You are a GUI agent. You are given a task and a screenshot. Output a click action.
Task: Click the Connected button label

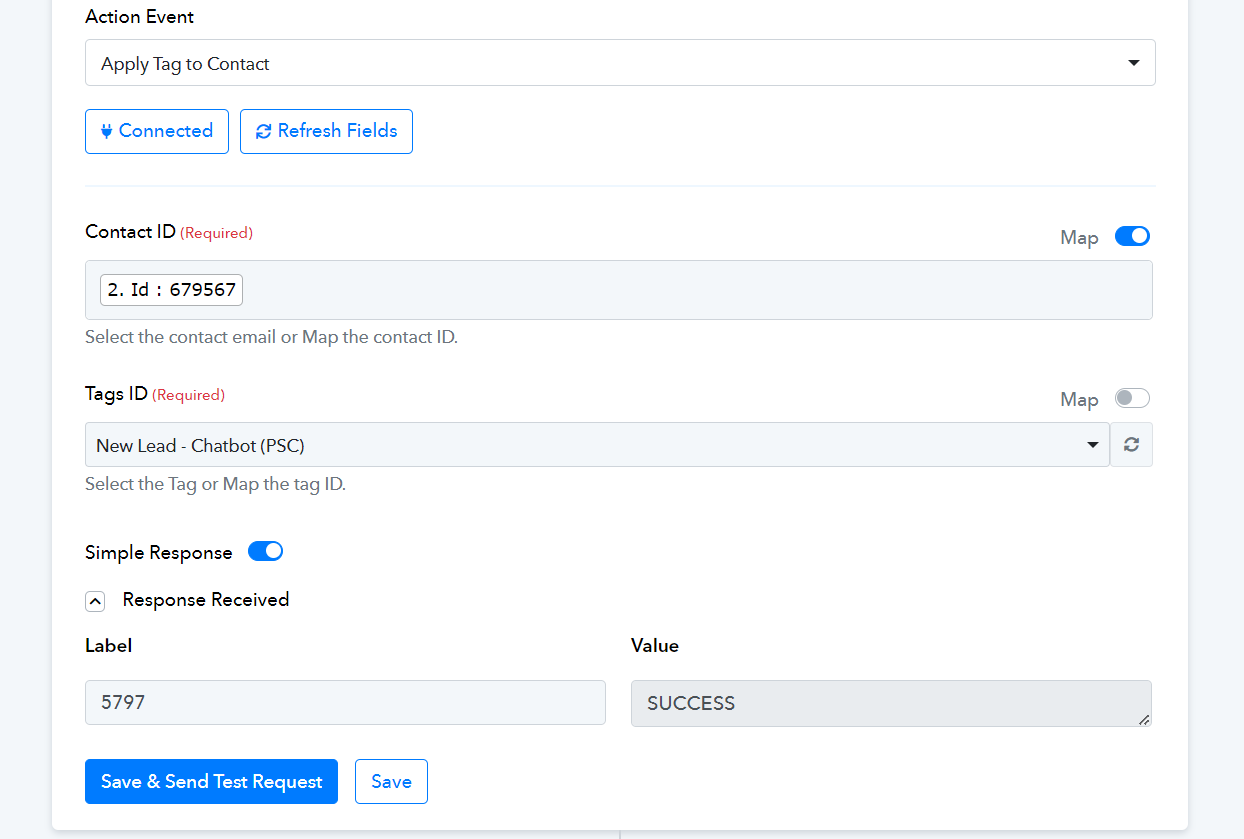click(x=166, y=131)
